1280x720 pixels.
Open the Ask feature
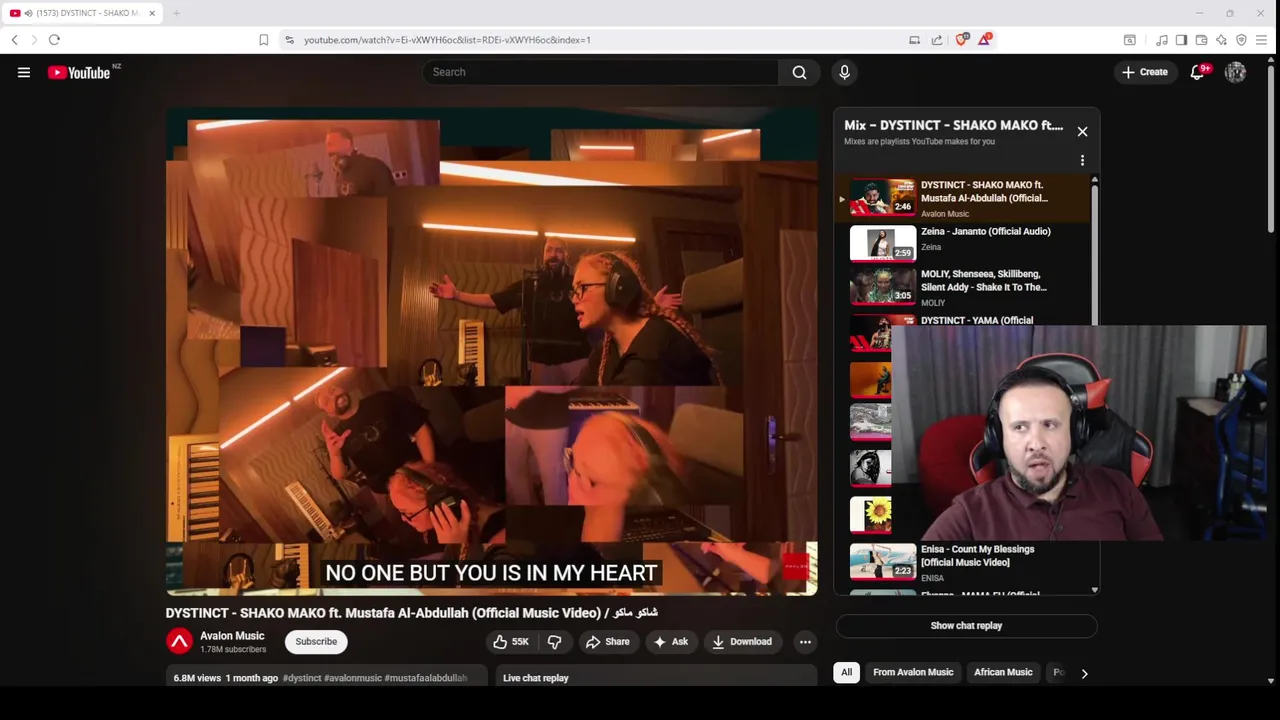[x=671, y=642]
